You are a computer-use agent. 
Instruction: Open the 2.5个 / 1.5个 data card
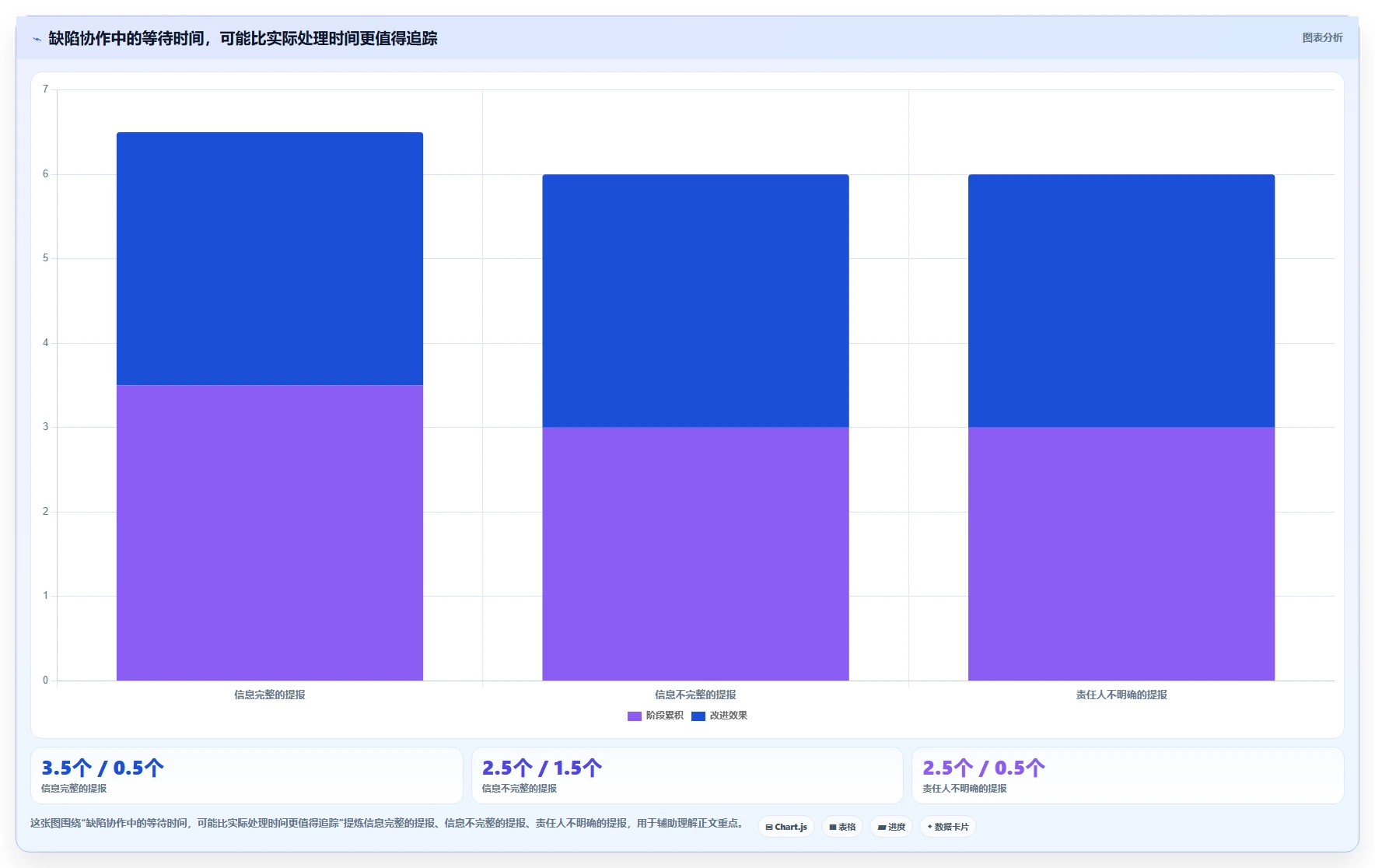pos(687,775)
